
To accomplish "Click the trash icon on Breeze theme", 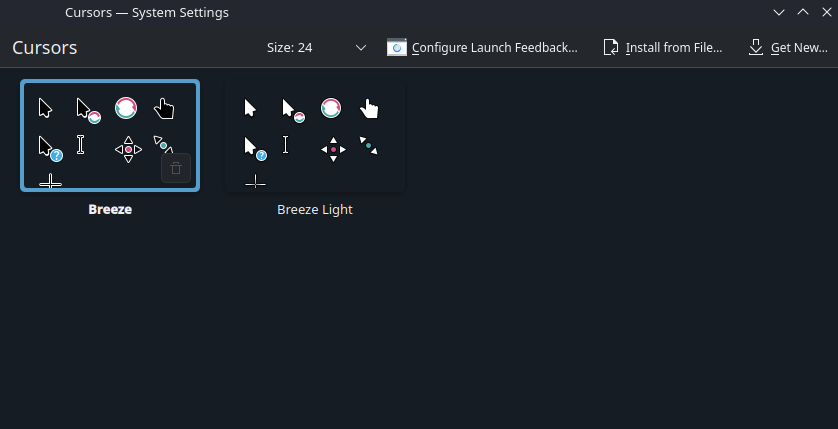I will [176, 168].
